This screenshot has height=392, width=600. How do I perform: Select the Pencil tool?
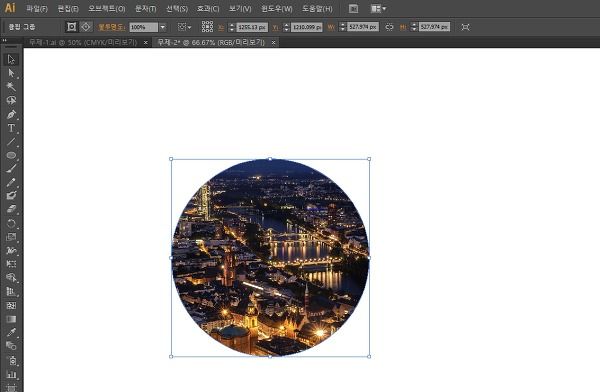11,182
